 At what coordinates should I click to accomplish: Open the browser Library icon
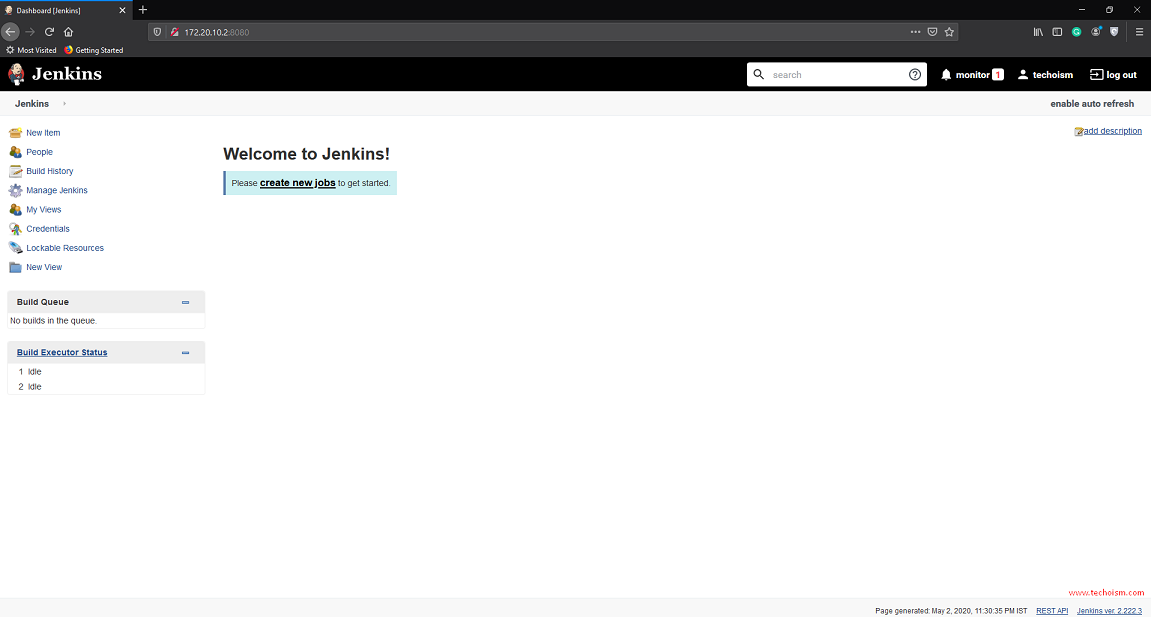click(x=1038, y=32)
